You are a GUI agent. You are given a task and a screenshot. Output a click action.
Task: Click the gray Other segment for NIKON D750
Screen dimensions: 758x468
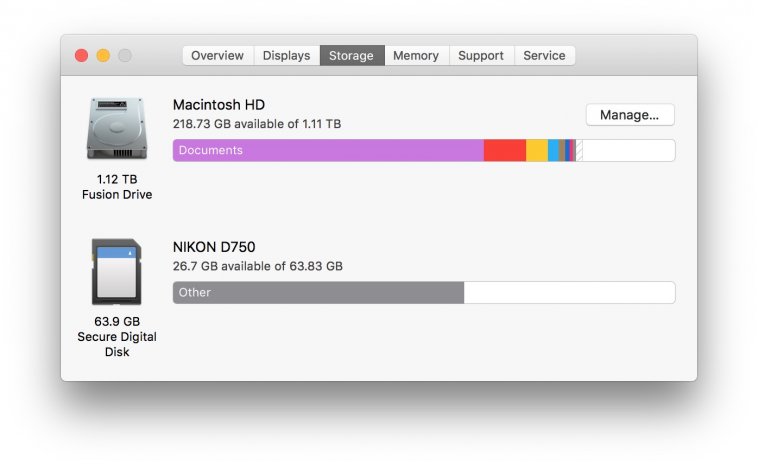coord(318,293)
